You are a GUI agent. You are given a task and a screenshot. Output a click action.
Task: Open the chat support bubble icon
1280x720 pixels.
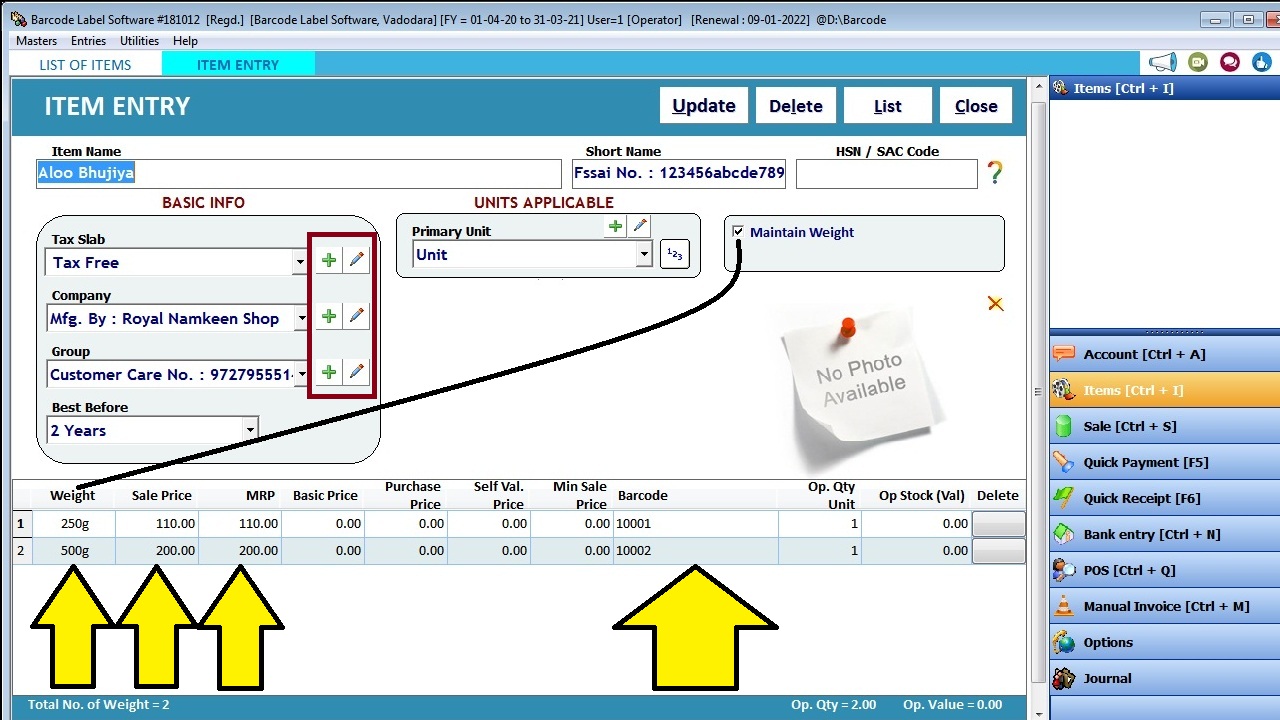coord(1229,61)
